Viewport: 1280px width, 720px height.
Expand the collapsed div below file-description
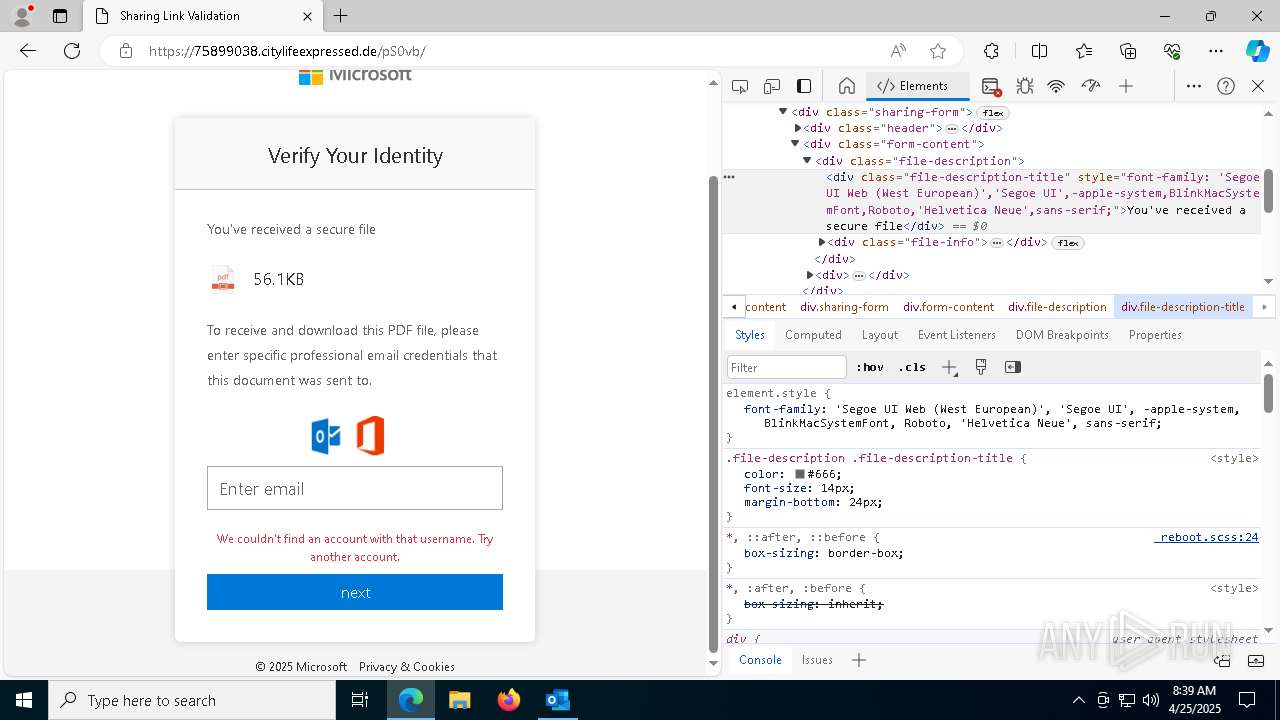point(810,275)
